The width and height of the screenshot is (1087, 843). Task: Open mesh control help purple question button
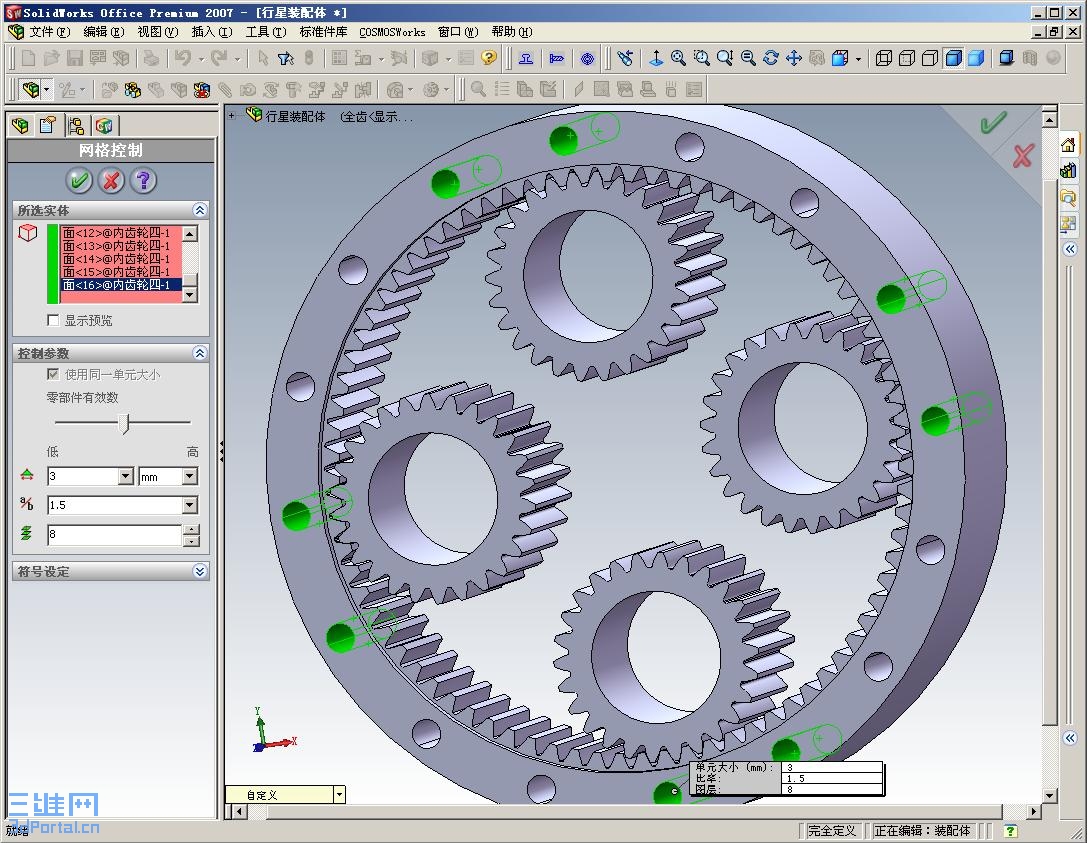[x=144, y=181]
